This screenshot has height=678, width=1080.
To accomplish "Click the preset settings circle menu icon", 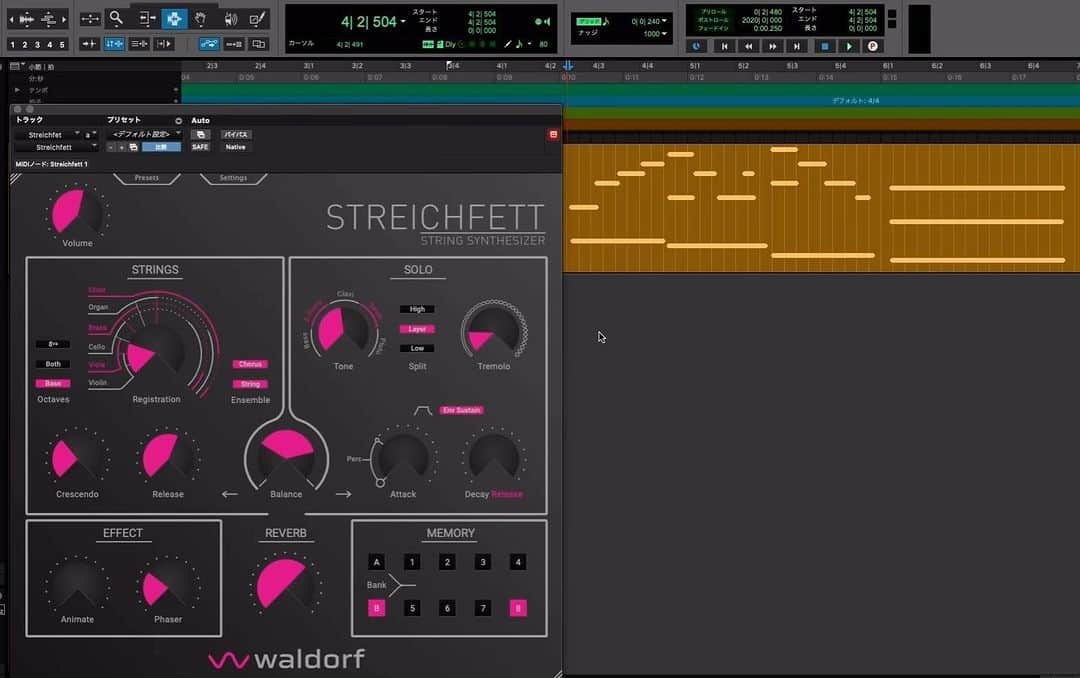I will click(x=178, y=121).
